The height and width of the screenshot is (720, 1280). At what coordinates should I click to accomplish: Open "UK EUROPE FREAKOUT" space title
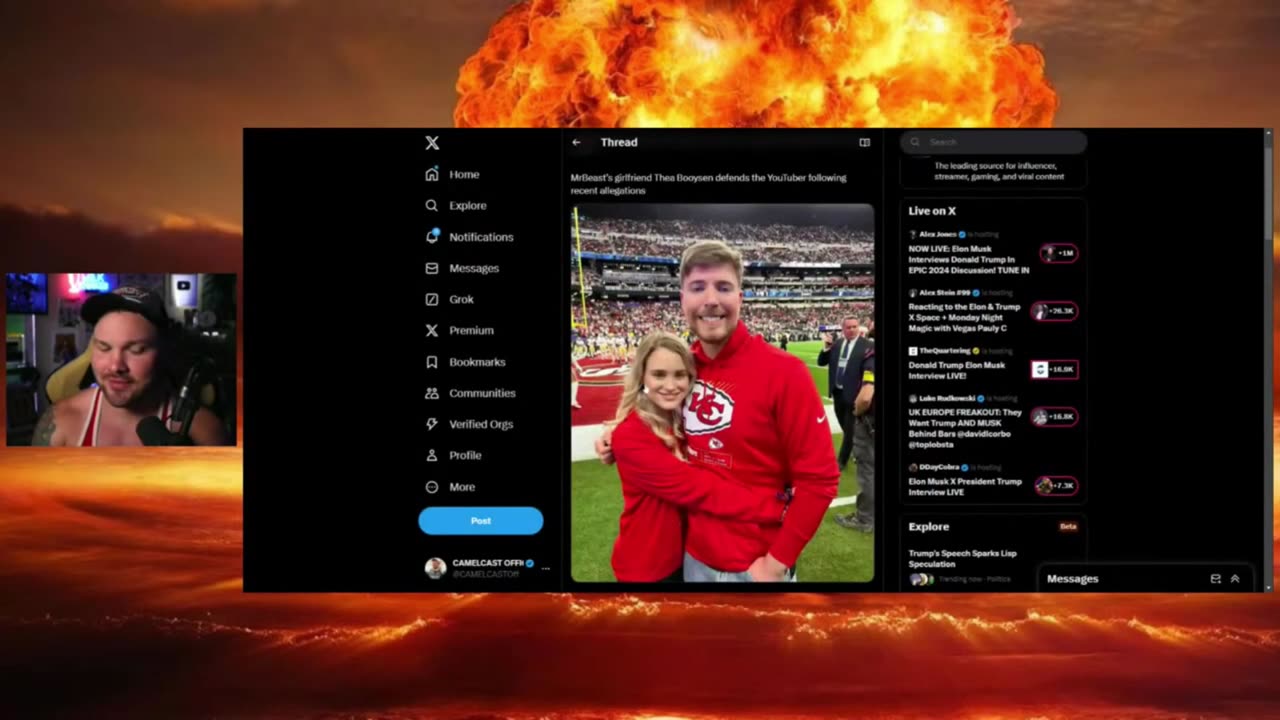(965, 428)
